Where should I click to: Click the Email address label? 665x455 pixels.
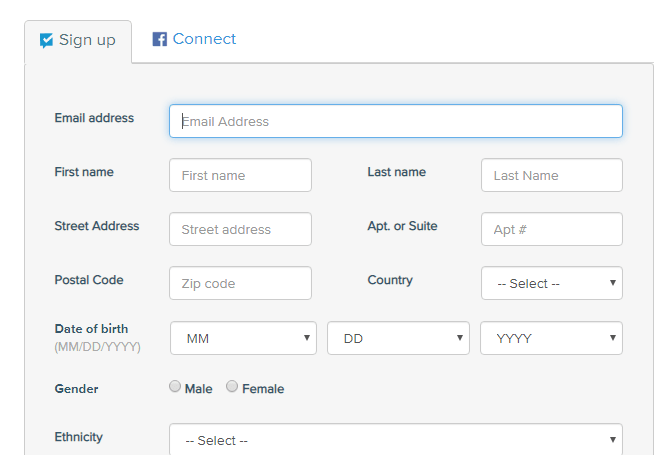[94, 118]
